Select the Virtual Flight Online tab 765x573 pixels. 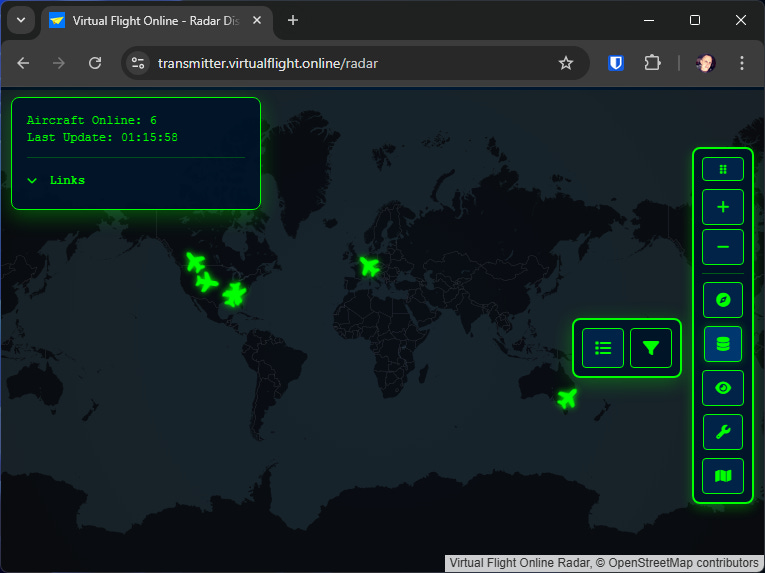pos(156,21)
